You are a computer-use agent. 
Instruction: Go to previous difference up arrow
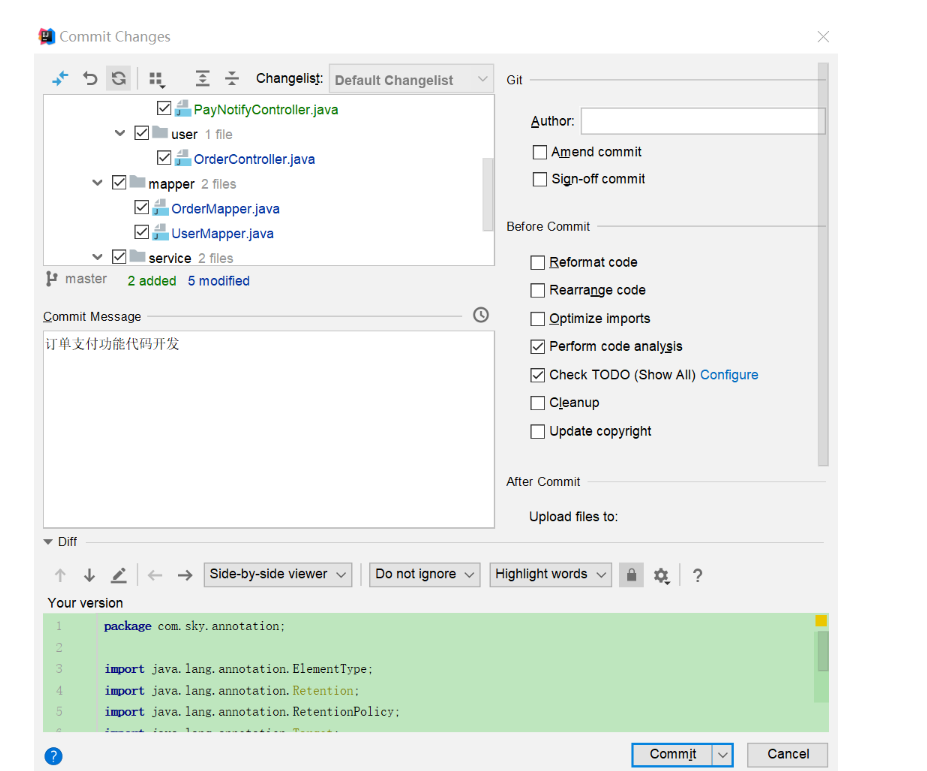[60, 575]
